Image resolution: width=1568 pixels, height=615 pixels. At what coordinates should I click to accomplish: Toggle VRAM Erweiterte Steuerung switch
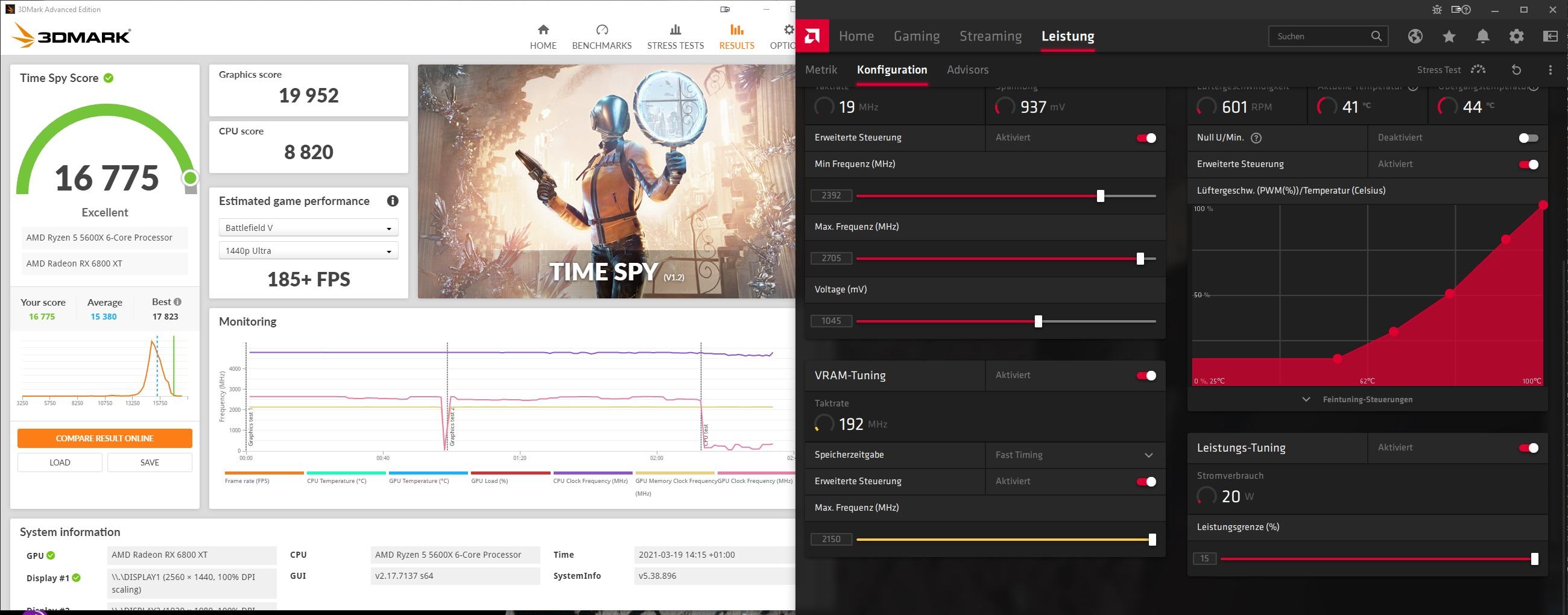click(x=1146, y=482)
